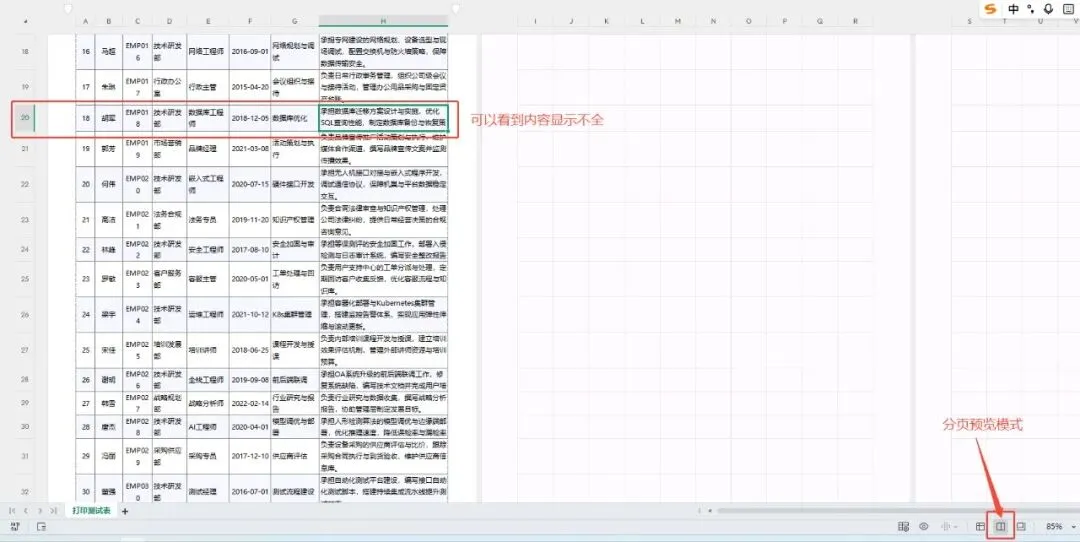Click cell reading K8s集群管理
Screen dimensions: 1080x542
pos(294,315)
